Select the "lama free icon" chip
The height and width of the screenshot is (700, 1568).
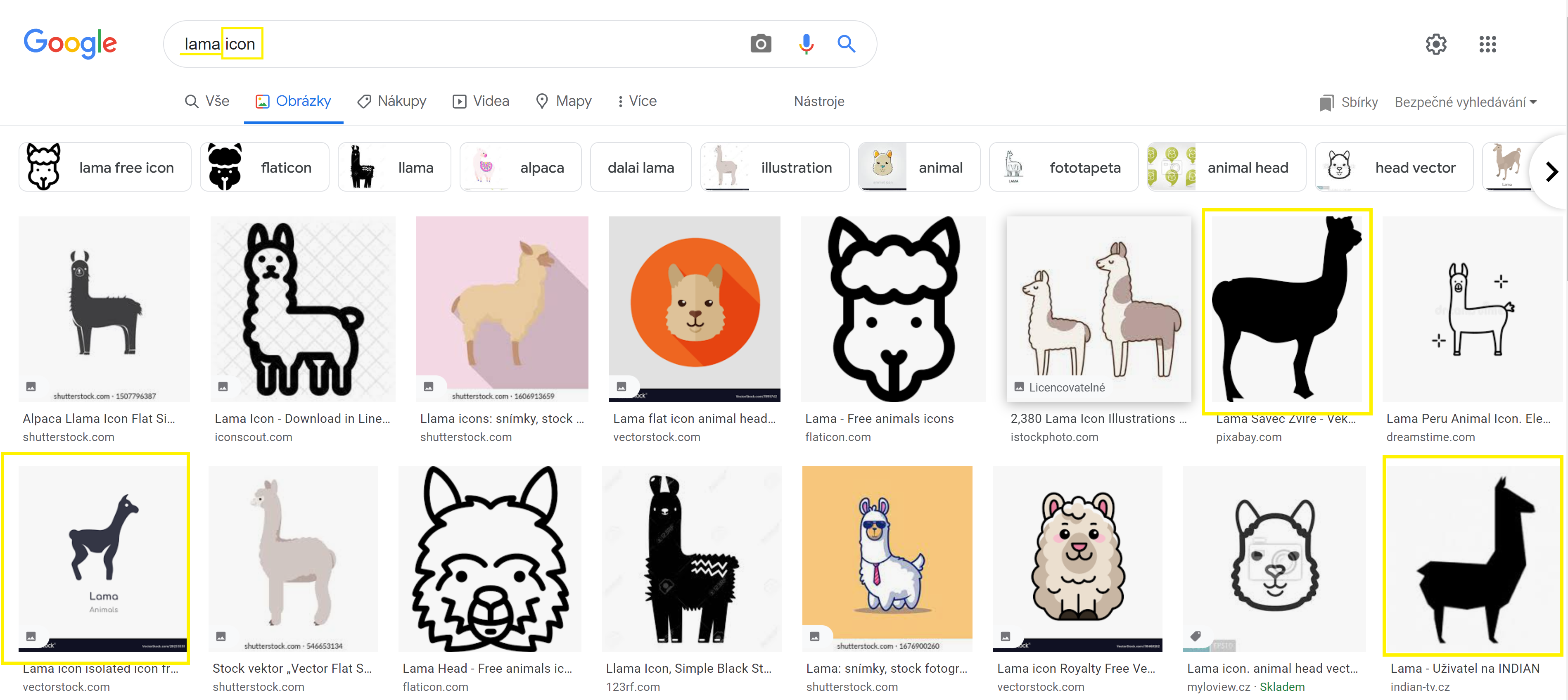point(105,167)
